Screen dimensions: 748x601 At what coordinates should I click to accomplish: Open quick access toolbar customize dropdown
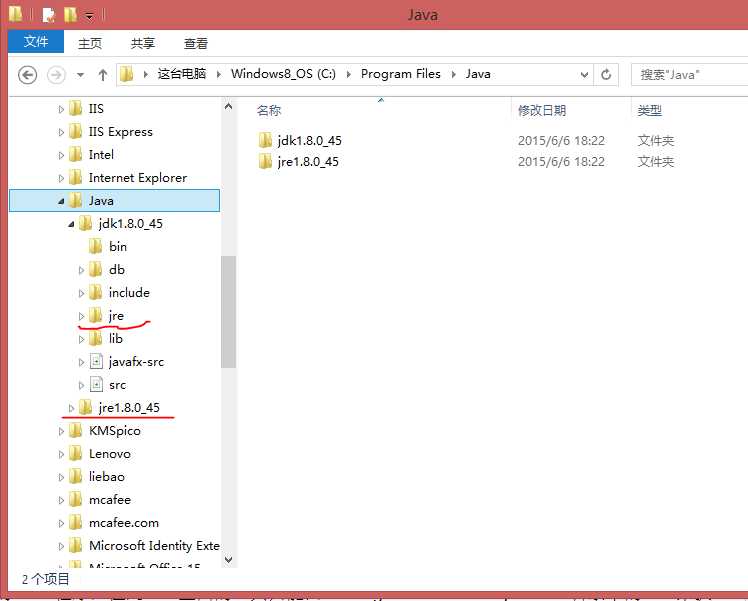[x=89, y=16]
